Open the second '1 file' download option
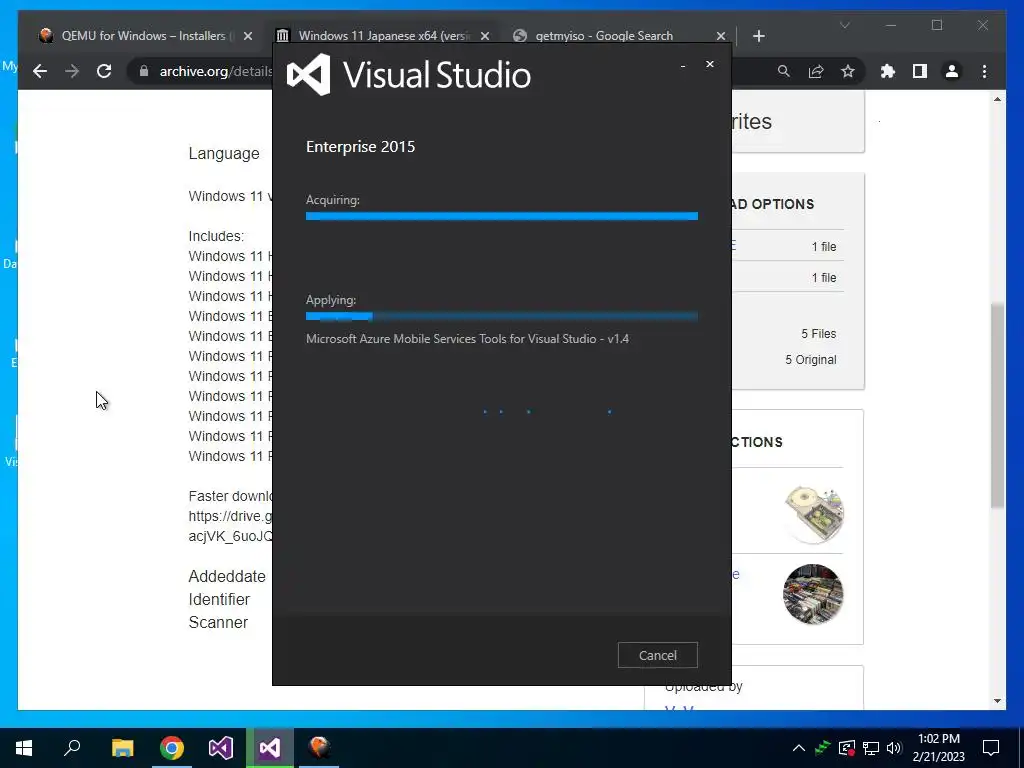The image size is (1024, 768). pyautogui.click(x=824, y=278)
